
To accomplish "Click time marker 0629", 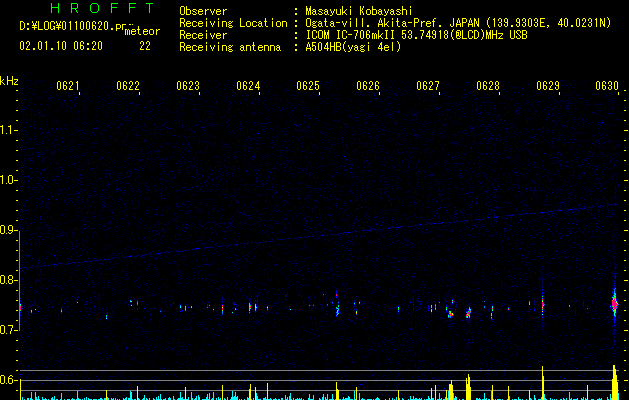I will pyautogui.click(x=548, y=86).
